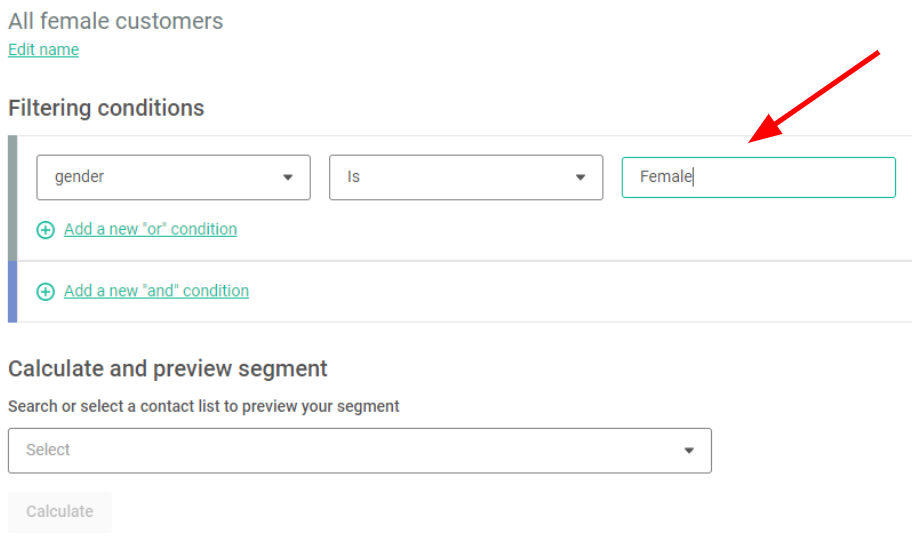Click the gray bar beside the gender condition
This screenshot has height=544, width=922.
(x=12, y=198)
